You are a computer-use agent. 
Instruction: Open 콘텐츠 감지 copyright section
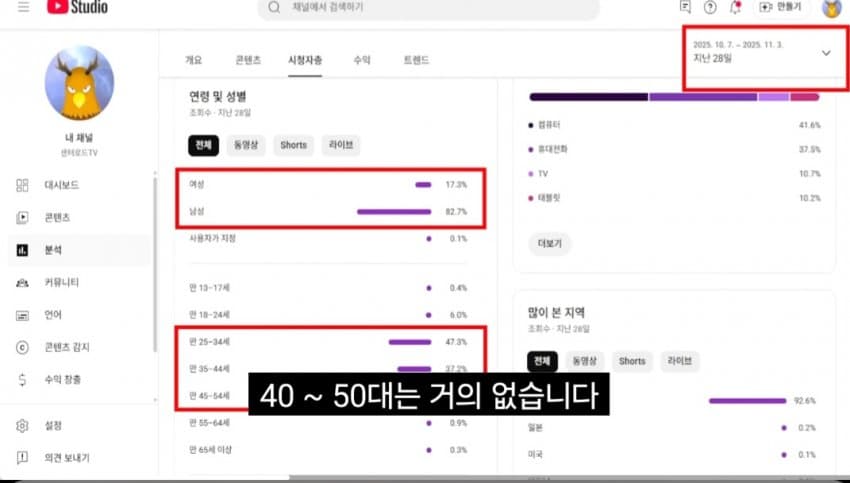(x=67, y=347)
